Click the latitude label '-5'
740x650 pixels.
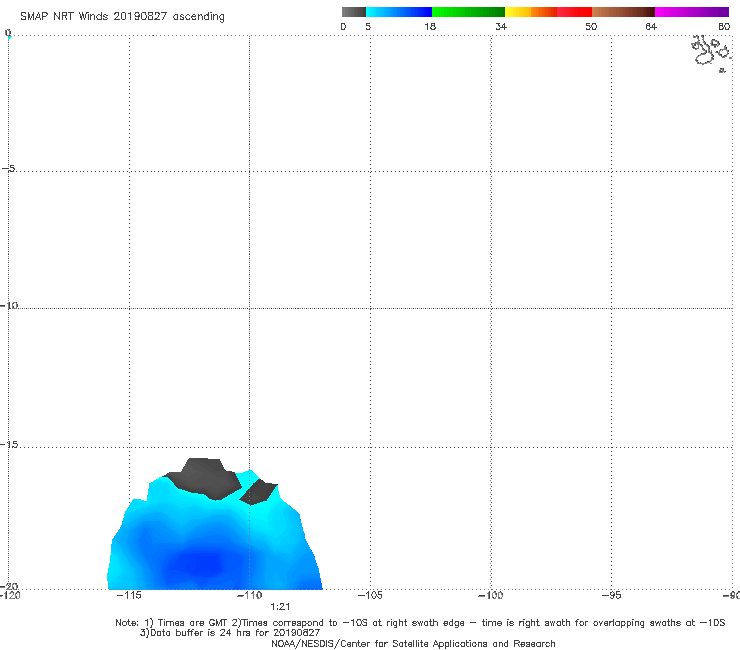coord(9,169)
